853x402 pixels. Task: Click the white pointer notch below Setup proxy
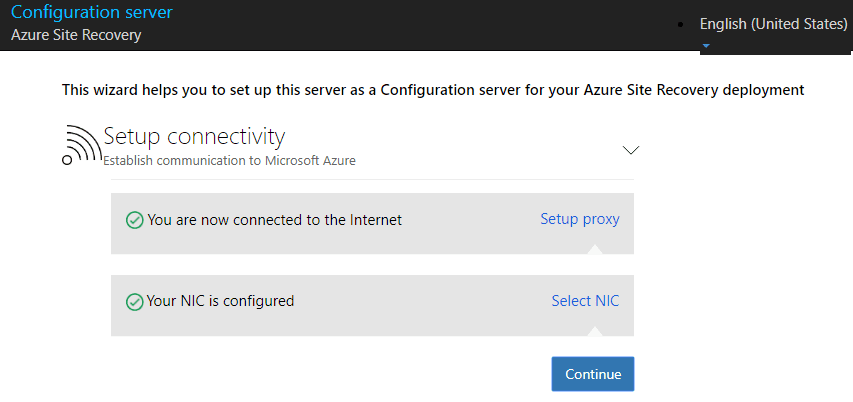[x=597, y=248]
